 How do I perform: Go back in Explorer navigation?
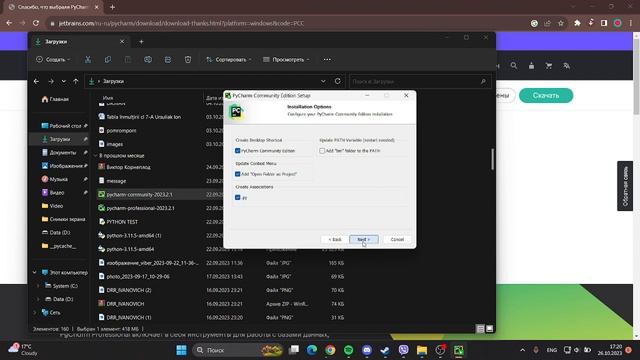pyautogui.click(x=36, y=82)
